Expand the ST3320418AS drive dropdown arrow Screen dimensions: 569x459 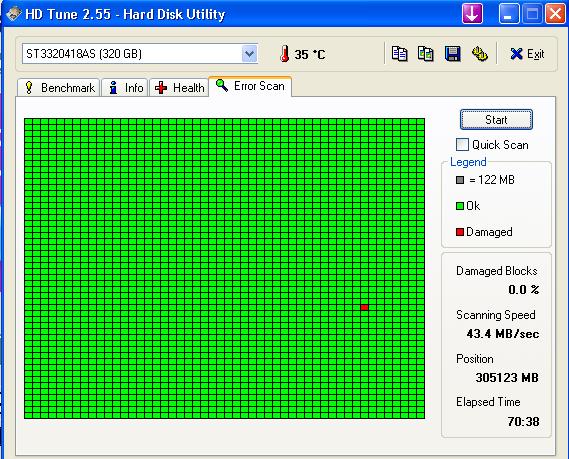coord(249,54)
